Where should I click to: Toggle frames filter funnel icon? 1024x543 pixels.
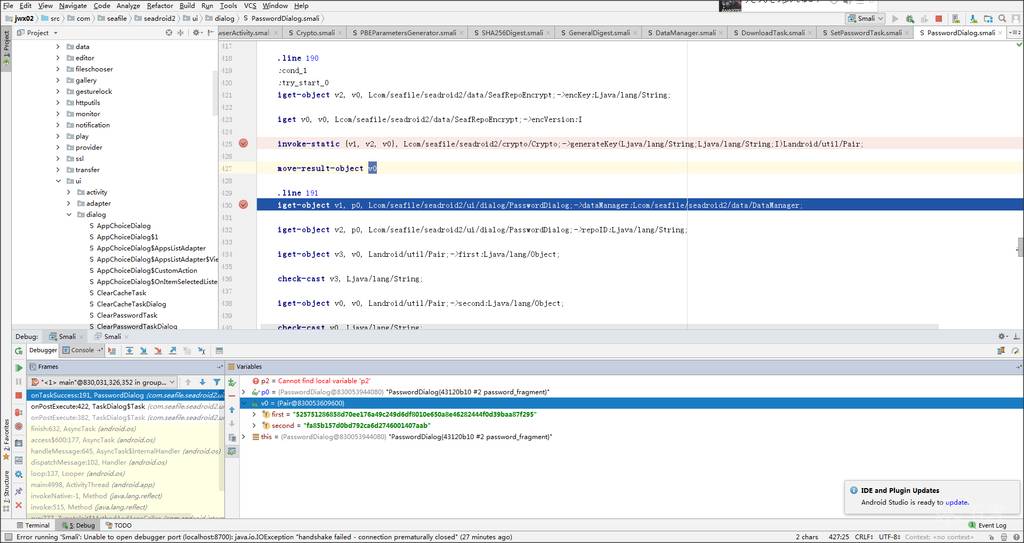(217, 382)
